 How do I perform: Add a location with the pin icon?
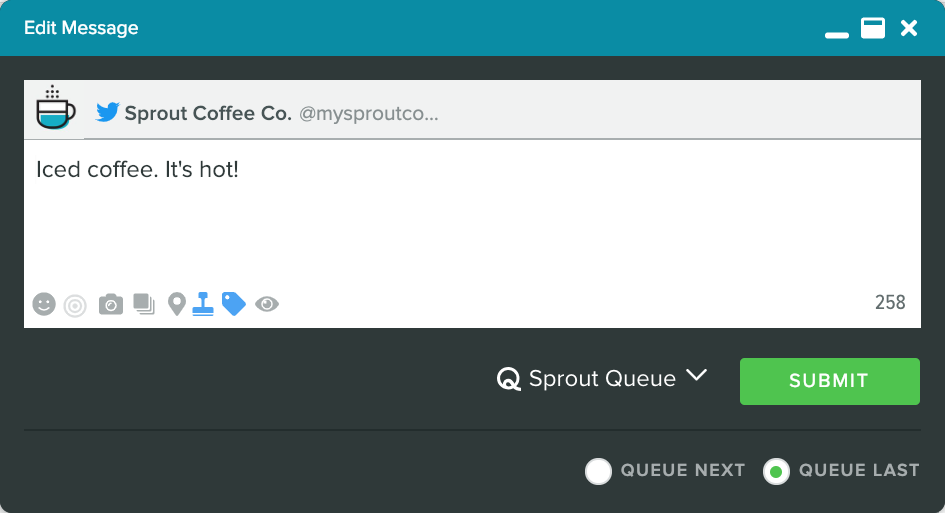point(177,304)
